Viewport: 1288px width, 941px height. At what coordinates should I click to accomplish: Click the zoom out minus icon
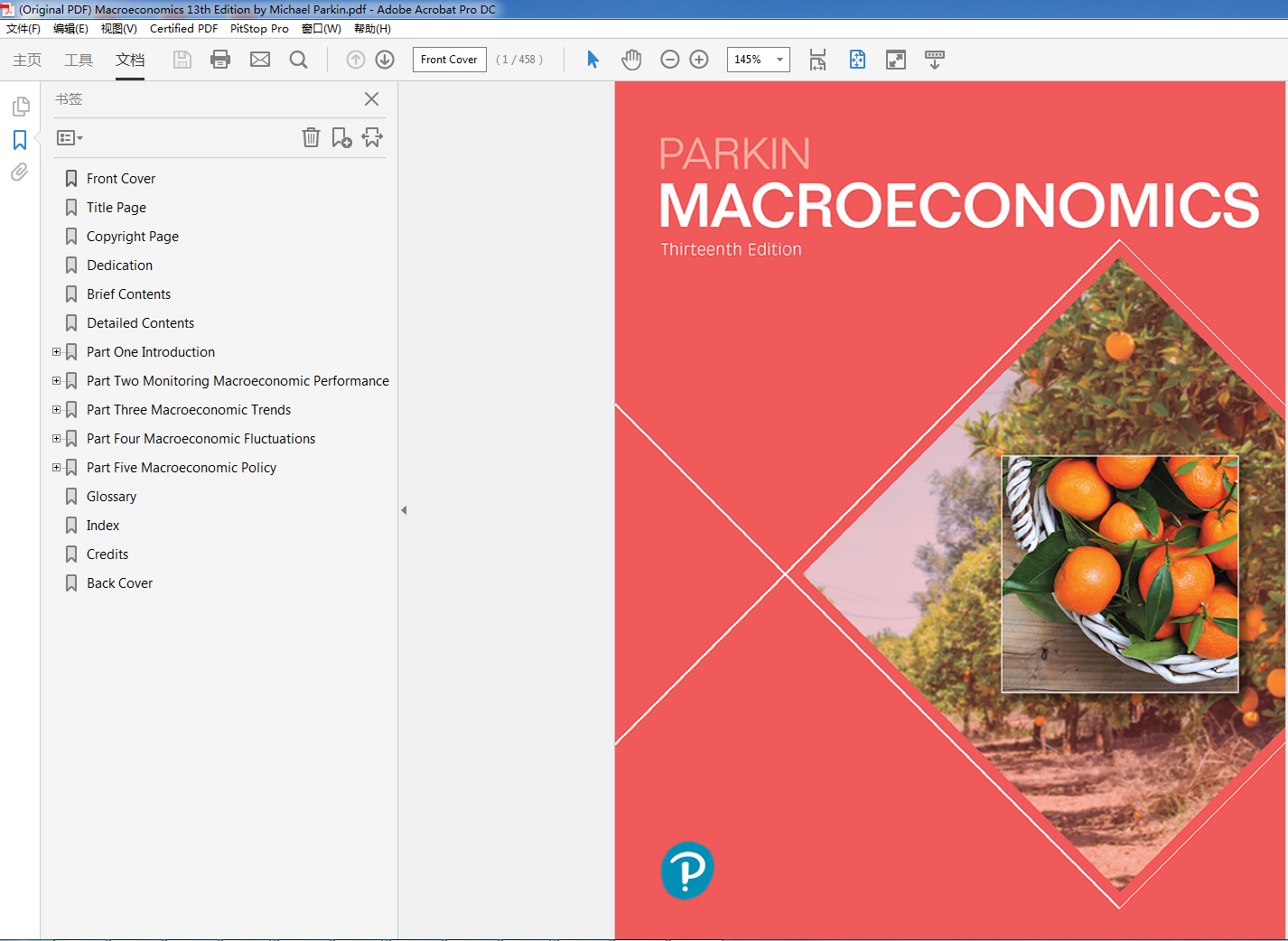pyautogui.click(x=670, y=60)
